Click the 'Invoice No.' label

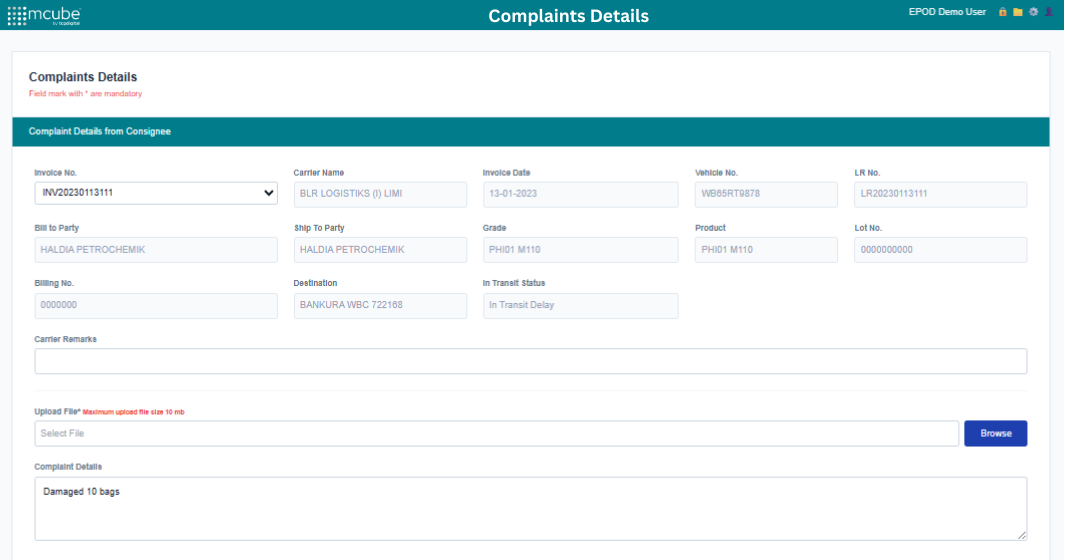click(56, 173)
